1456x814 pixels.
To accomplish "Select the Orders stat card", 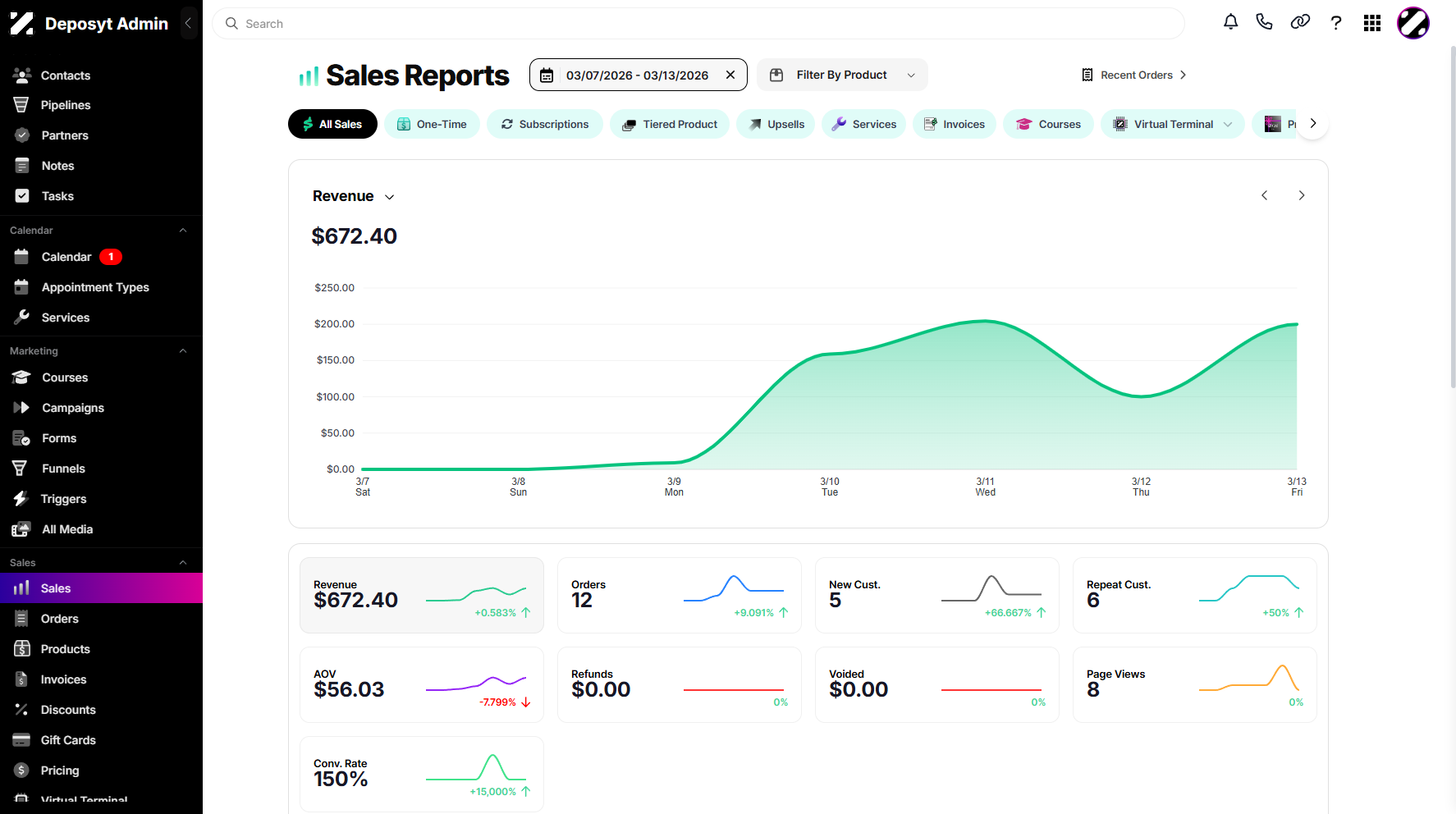I will pos(680,596).
